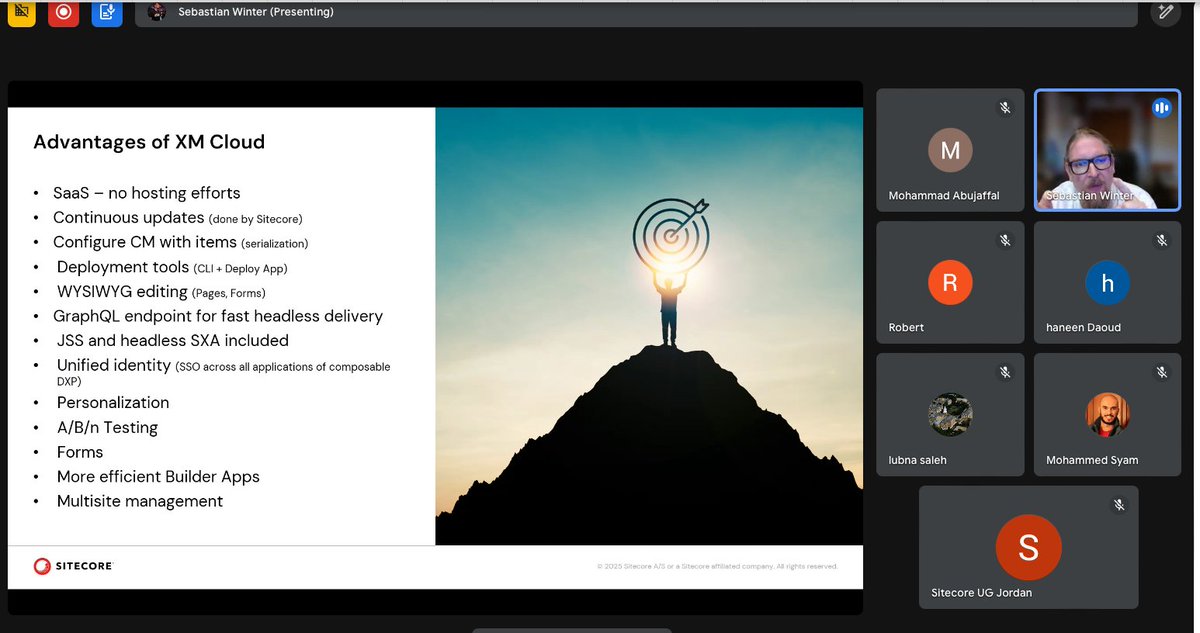The width and height of the screenshot is (1200, 633).
Task: Click the slide copyright footer text
Action: (717, 566)
